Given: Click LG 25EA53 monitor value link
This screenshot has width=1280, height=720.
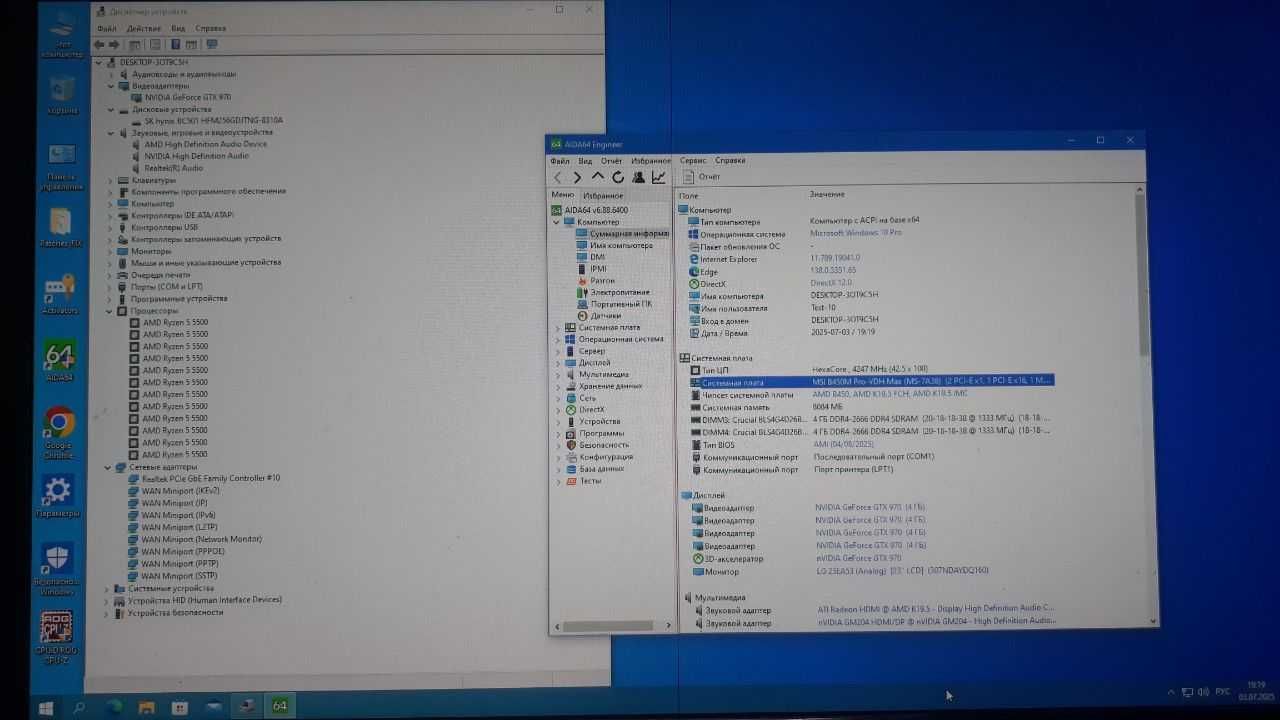Looking at the screenshot, I should [x=903, y=571].
